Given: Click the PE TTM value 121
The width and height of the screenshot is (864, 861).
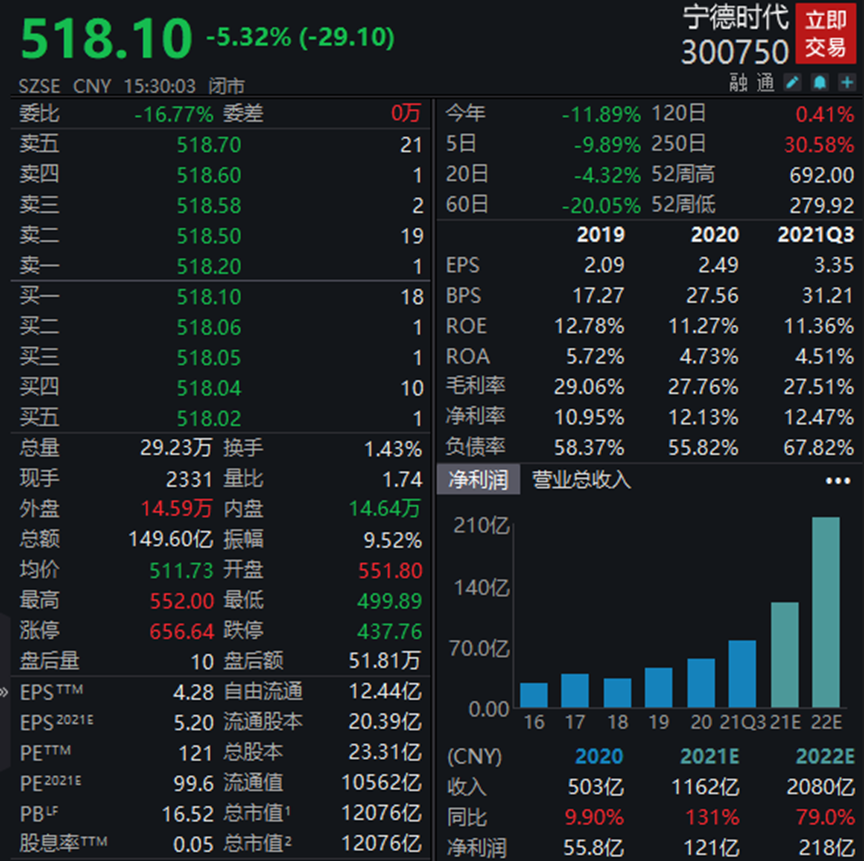Looking at the screenshot, I should click(196, 753).
